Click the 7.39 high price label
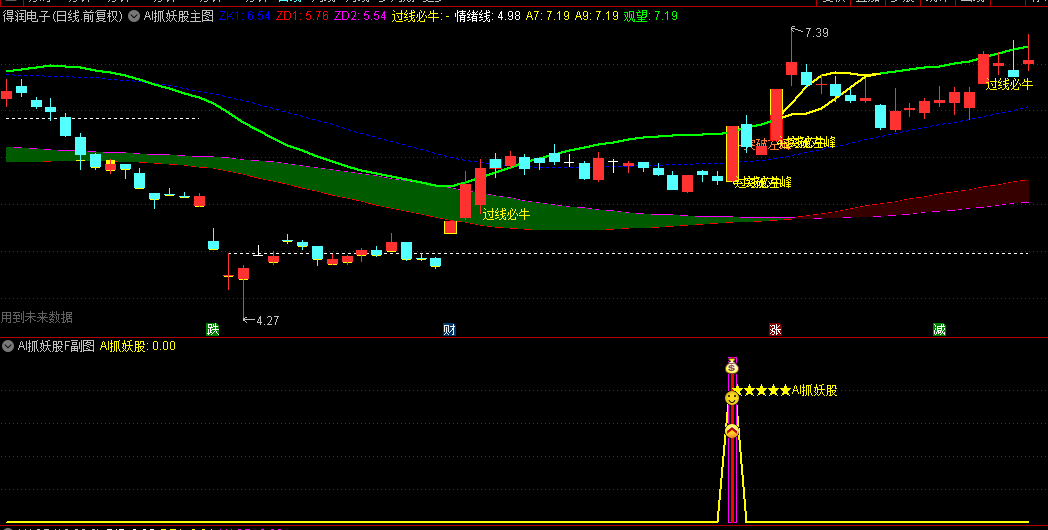1048x530 pixels. (816, 32)
